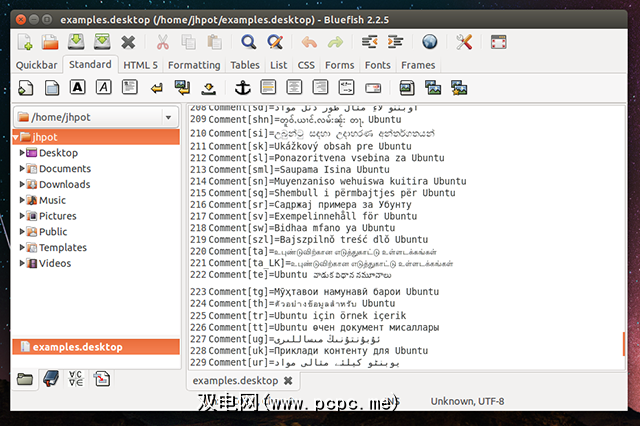Create a new file with toolbar icon
This screenshot has height=426, width=640.
click(x=25, y=42)
